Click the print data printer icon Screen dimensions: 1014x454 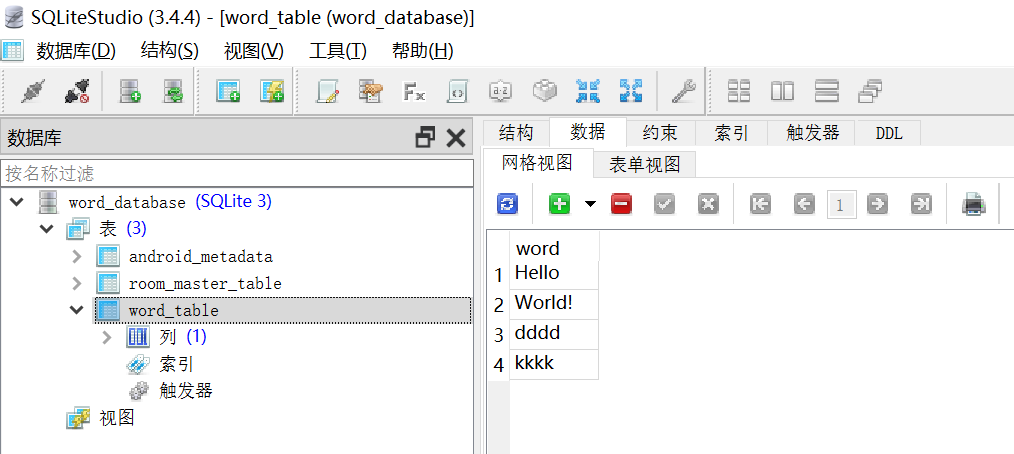[973, 204]
